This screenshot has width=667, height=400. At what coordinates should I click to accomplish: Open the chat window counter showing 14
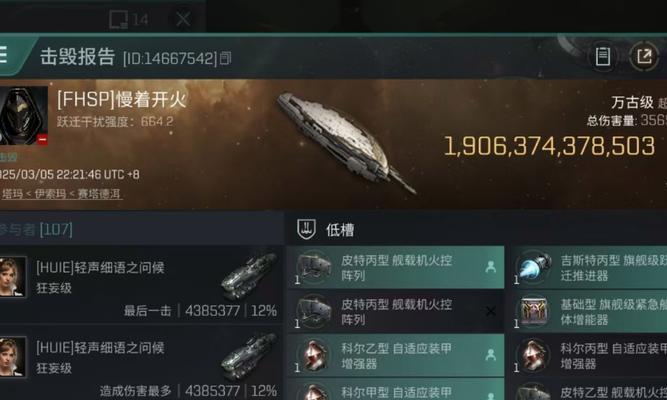point(129,20)
